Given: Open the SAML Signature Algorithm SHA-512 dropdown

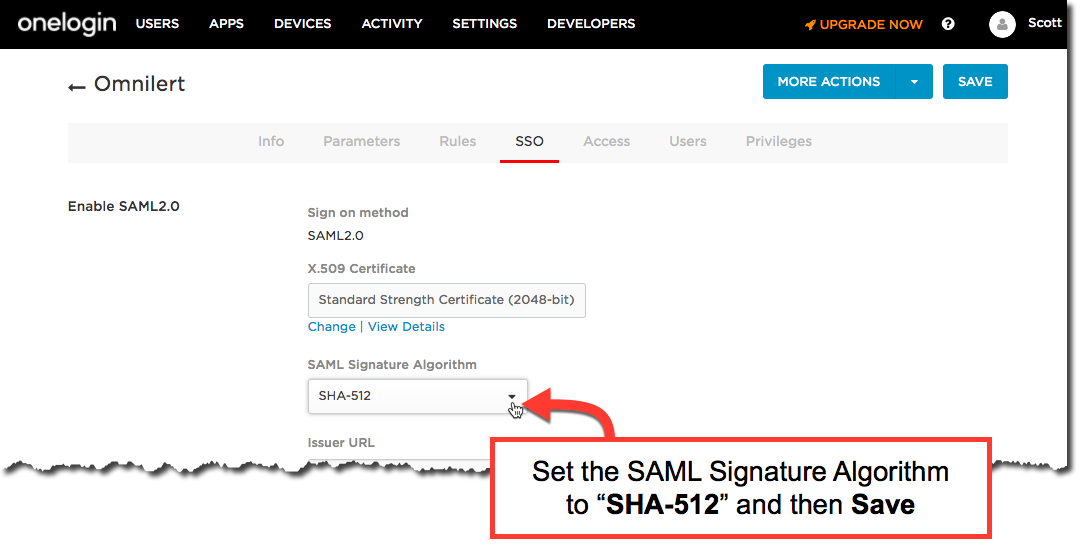Looking at the screenshot, I should 417,397.
